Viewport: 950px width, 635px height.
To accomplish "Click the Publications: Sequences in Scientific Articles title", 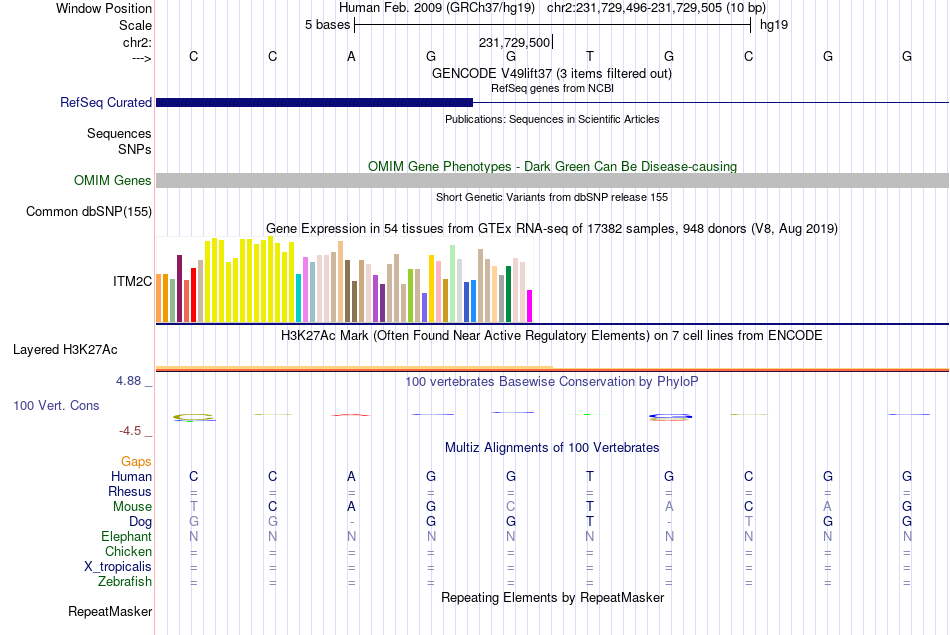I will (x=552, y=119).
